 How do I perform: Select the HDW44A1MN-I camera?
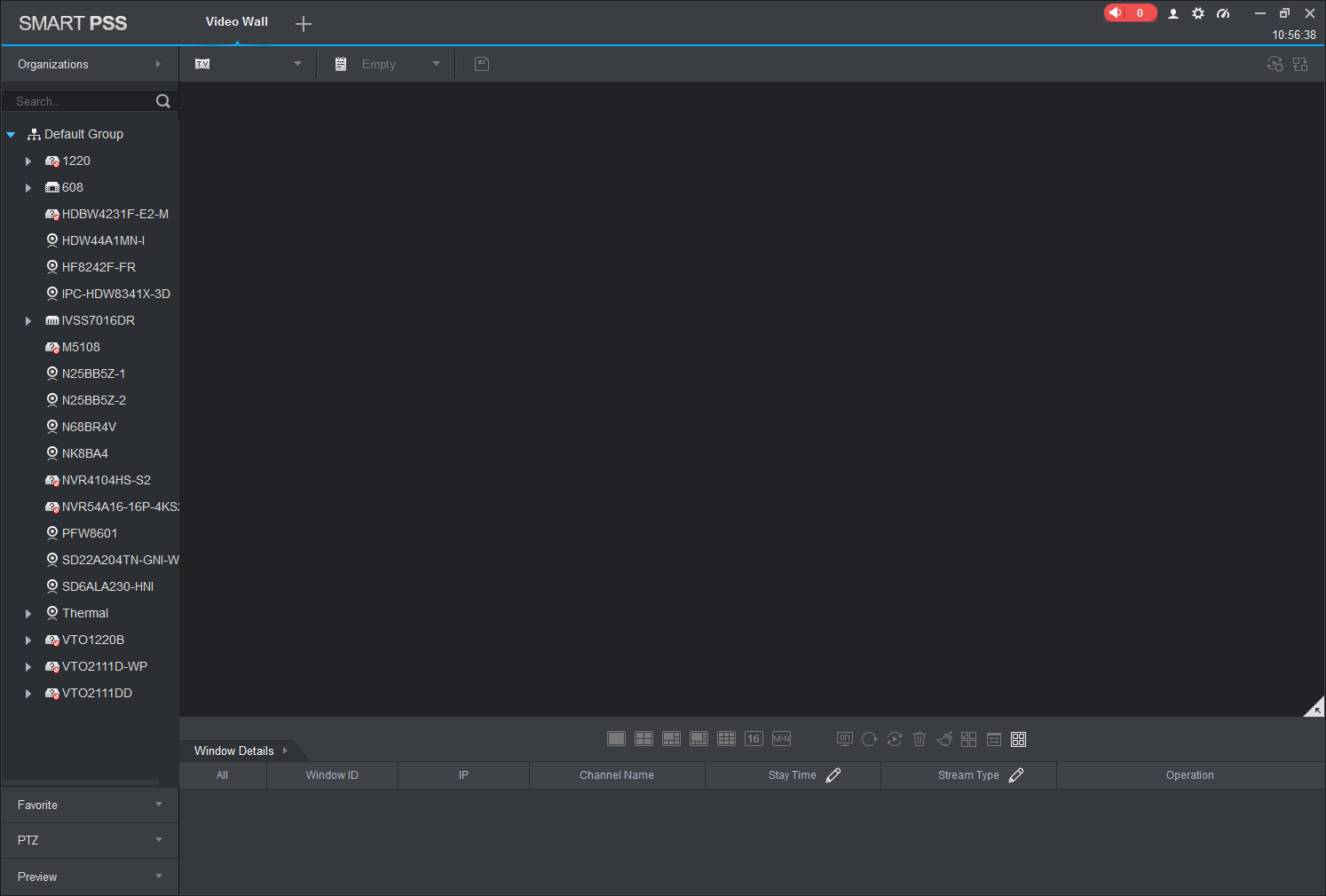tap(95, 240)
